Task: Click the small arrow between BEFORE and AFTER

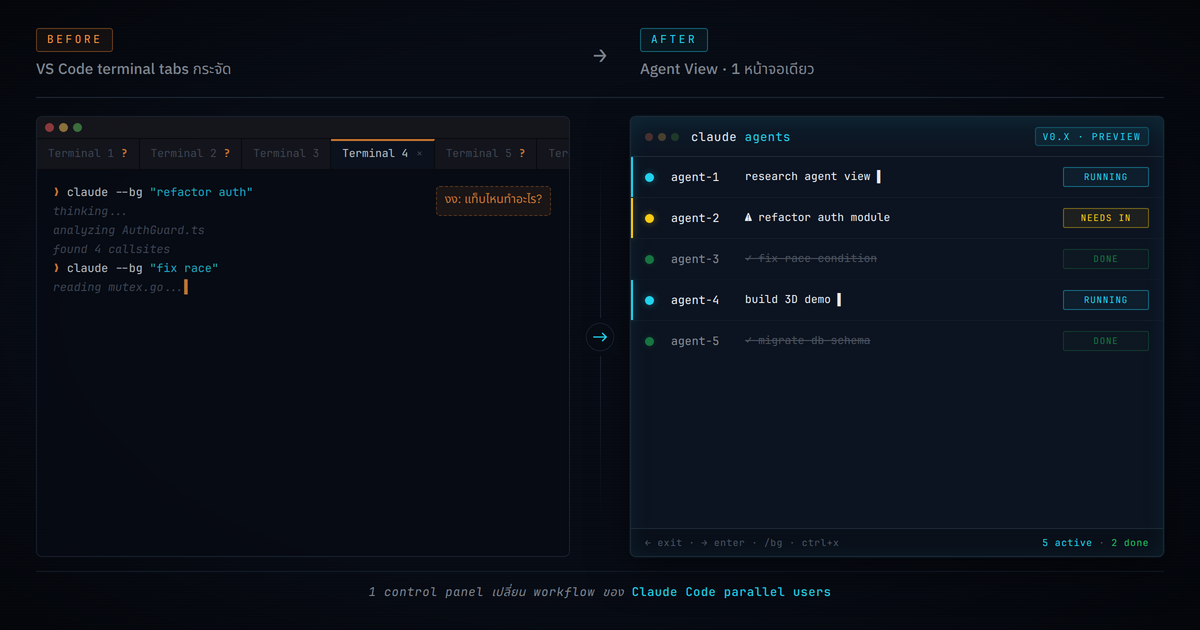Action: click(600, 56)
